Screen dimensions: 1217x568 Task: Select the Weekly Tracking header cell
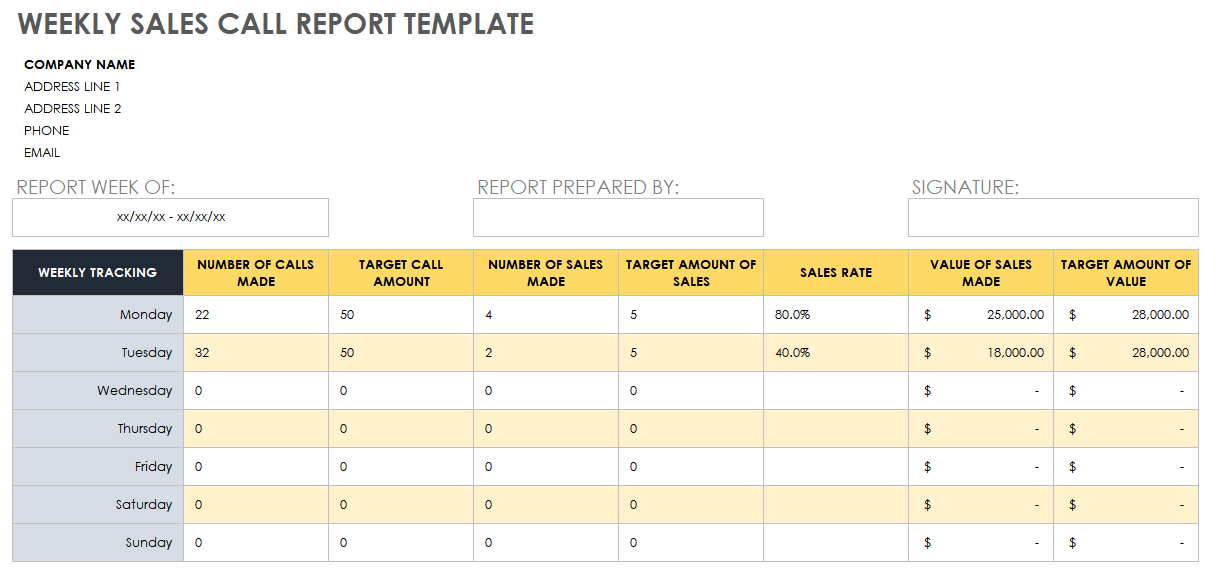(x=98, y=273)
